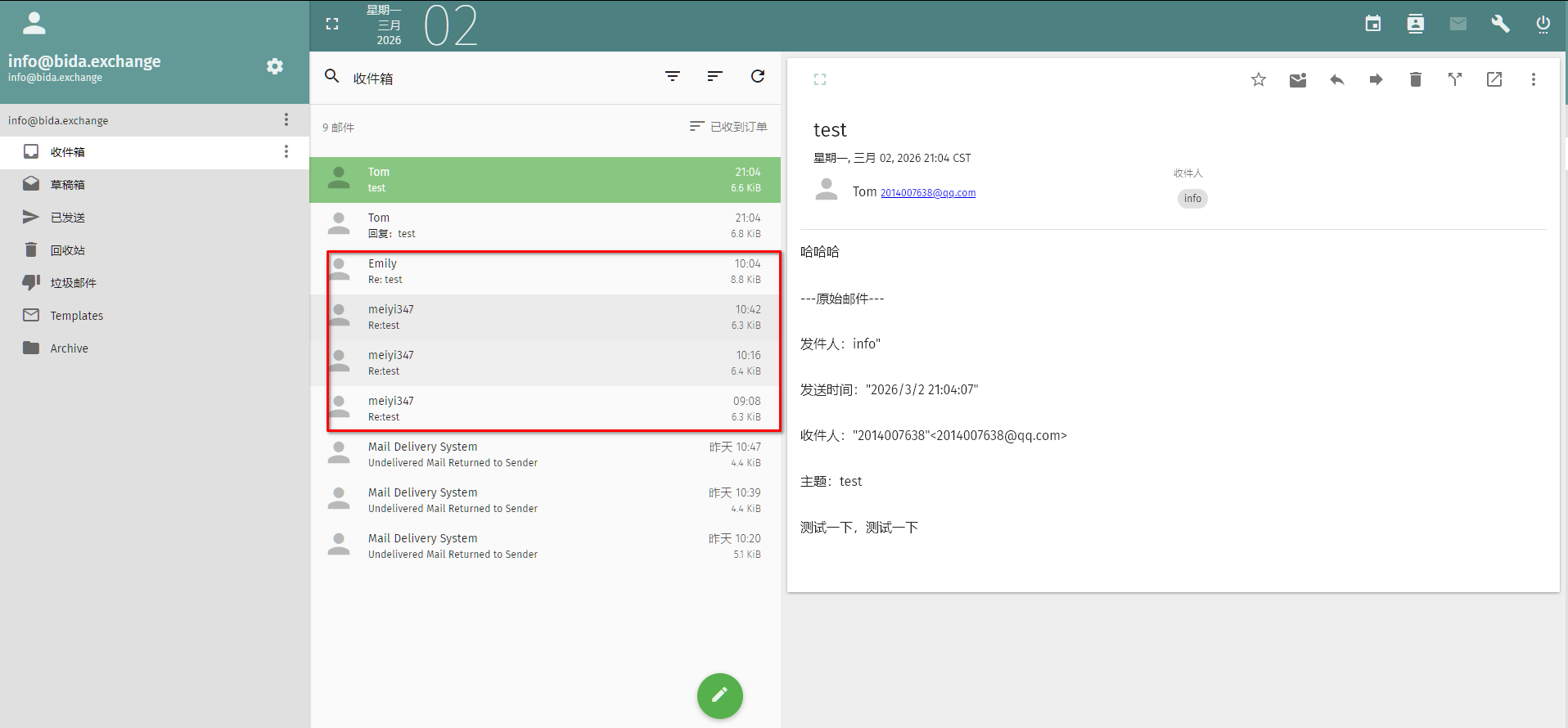The width and height of the screenshot is (1568, 728).
Task: Refresh the inbox message list
Action: pos(758,76)
